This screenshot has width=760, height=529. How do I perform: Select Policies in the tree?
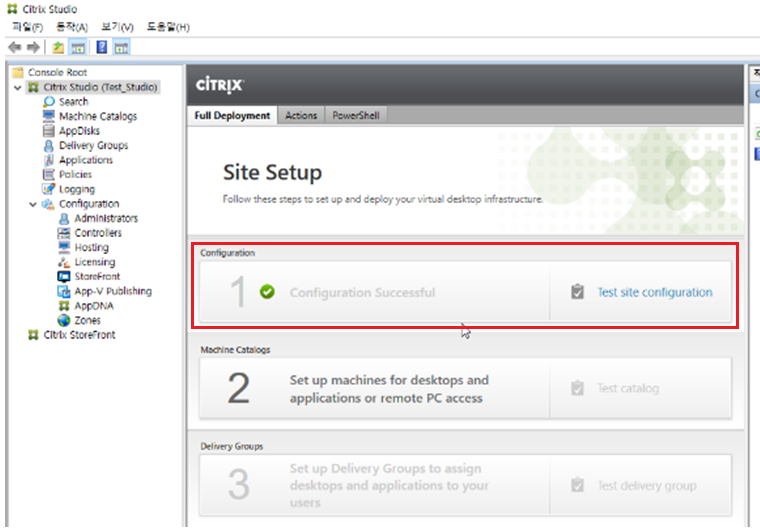75,175
